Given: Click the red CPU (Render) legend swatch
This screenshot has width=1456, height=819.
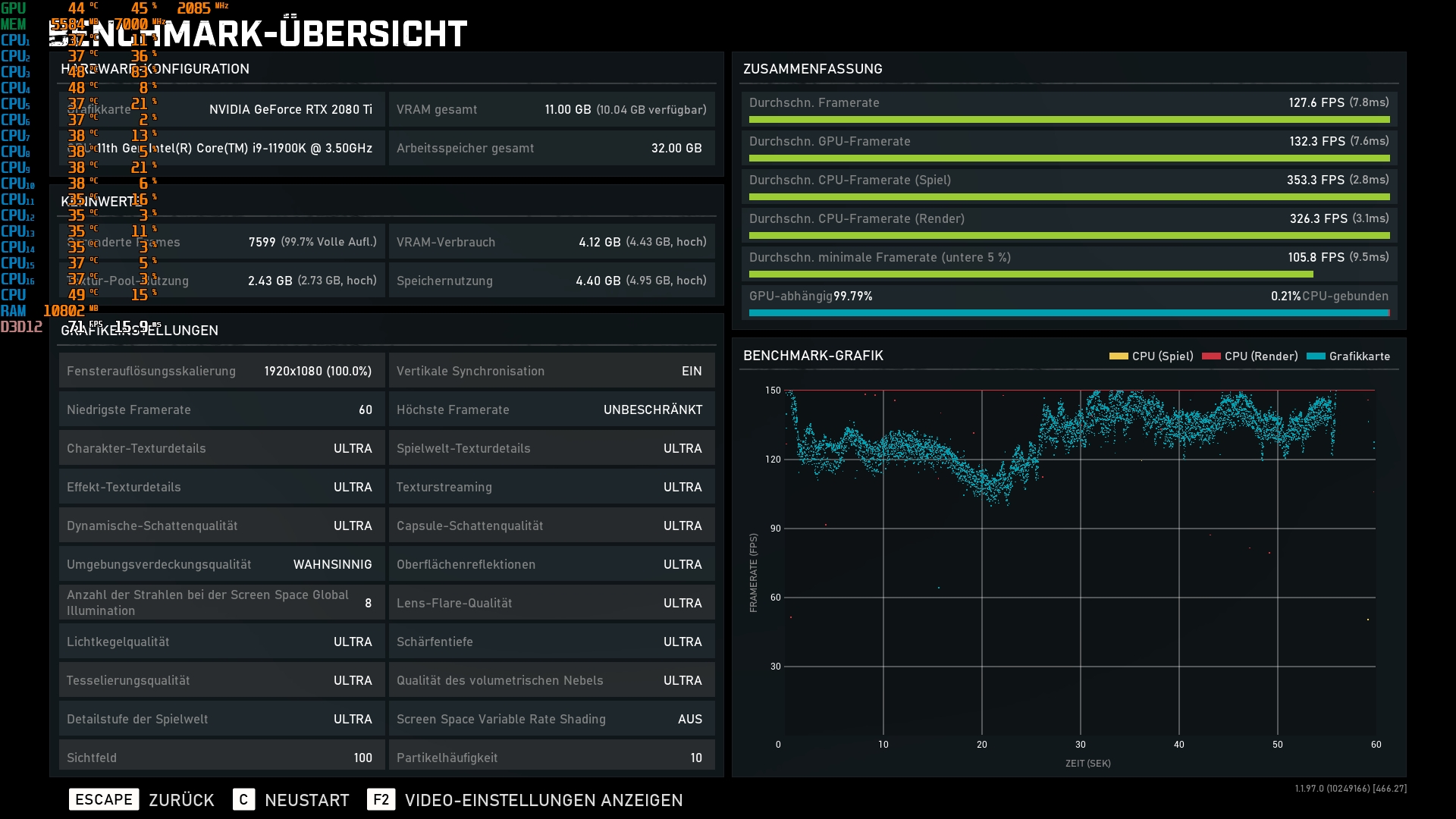Looking at the screenshot, I should [x=1211, y=356].
